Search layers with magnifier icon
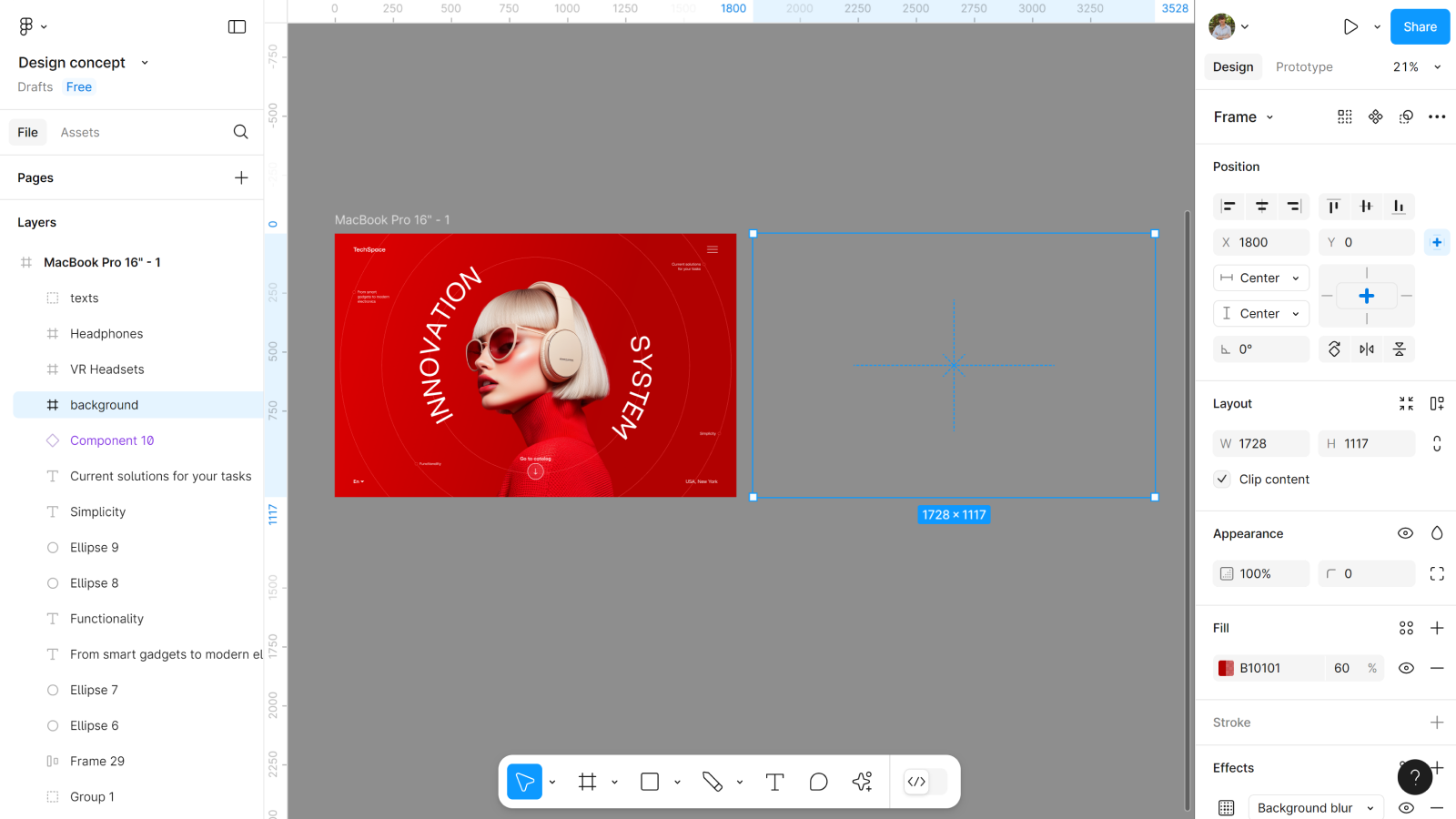Viewport: 1456px width, 819px height. [240, 132]
